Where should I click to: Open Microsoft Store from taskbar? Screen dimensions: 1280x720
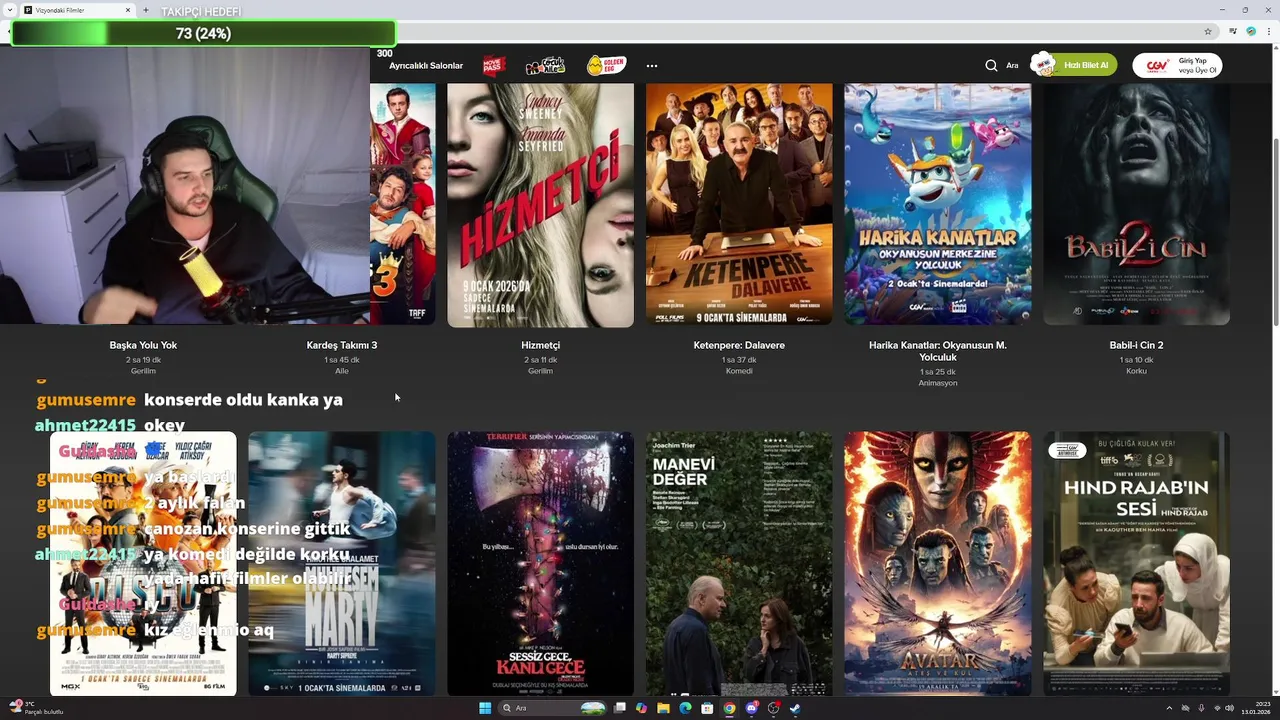tap(706, 708)
